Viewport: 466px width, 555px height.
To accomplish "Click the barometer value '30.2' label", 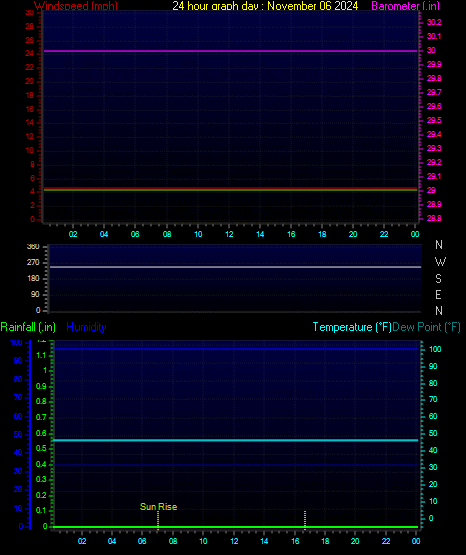I will 434,22.
